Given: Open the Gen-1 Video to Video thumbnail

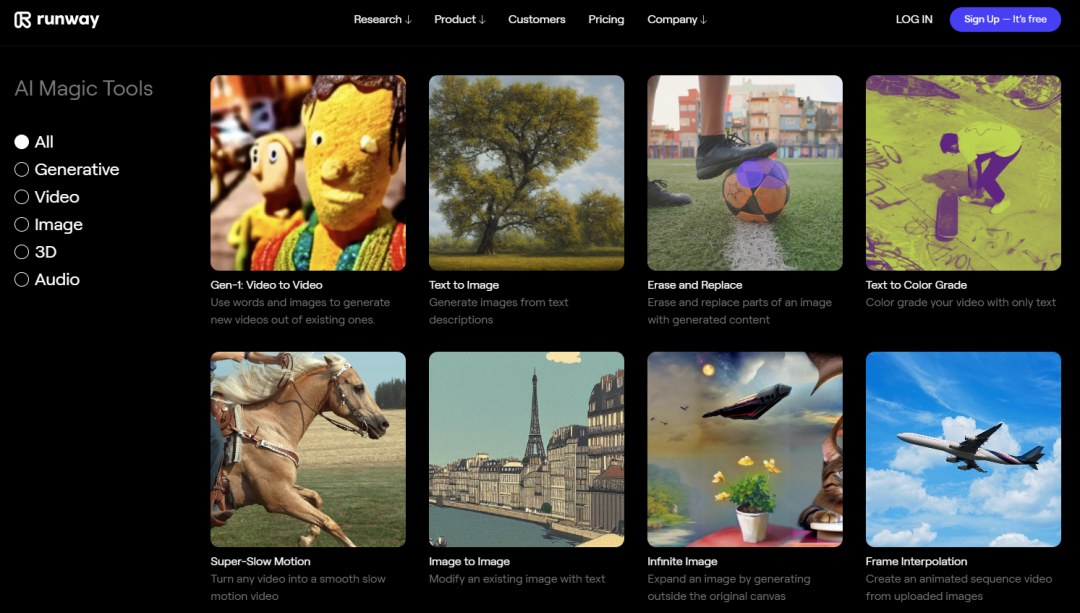Looking at the screenshot, I should tap(308, 173).
